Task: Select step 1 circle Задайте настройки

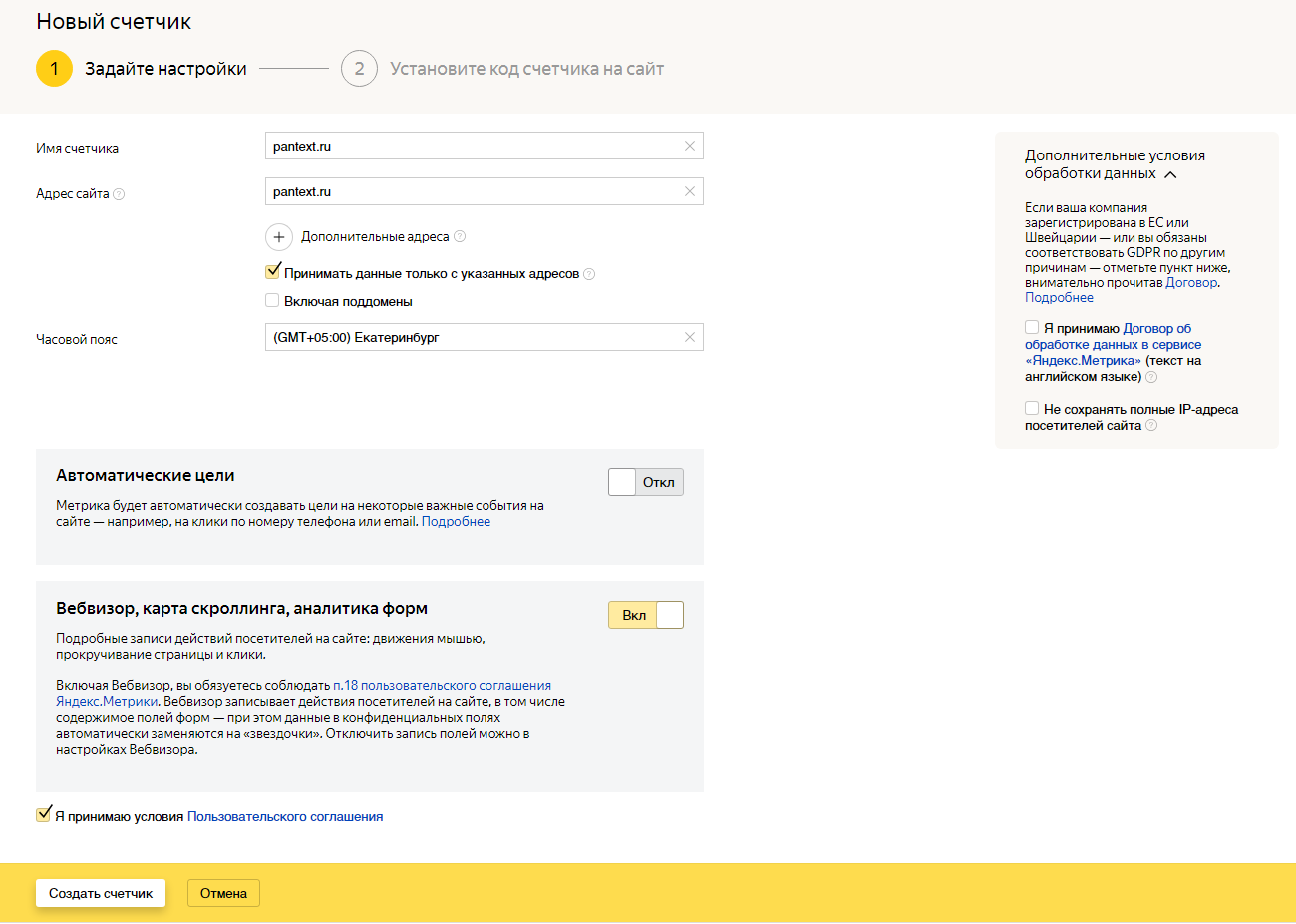Action: pos(54,69)
